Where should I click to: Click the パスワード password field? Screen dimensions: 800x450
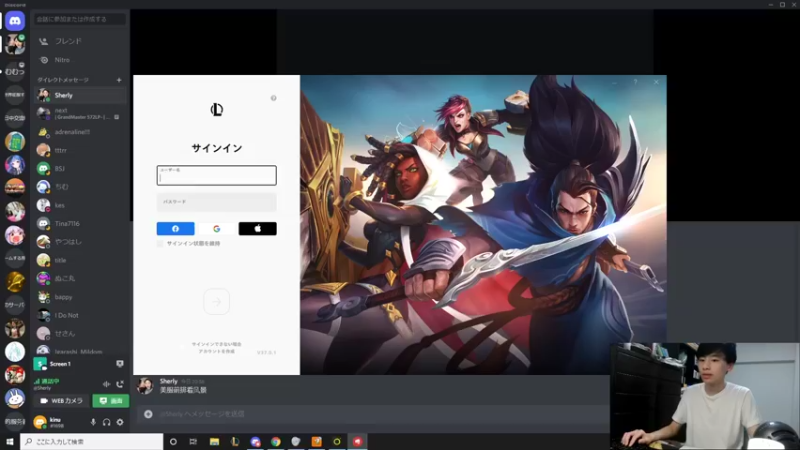[x=216, y=202]
